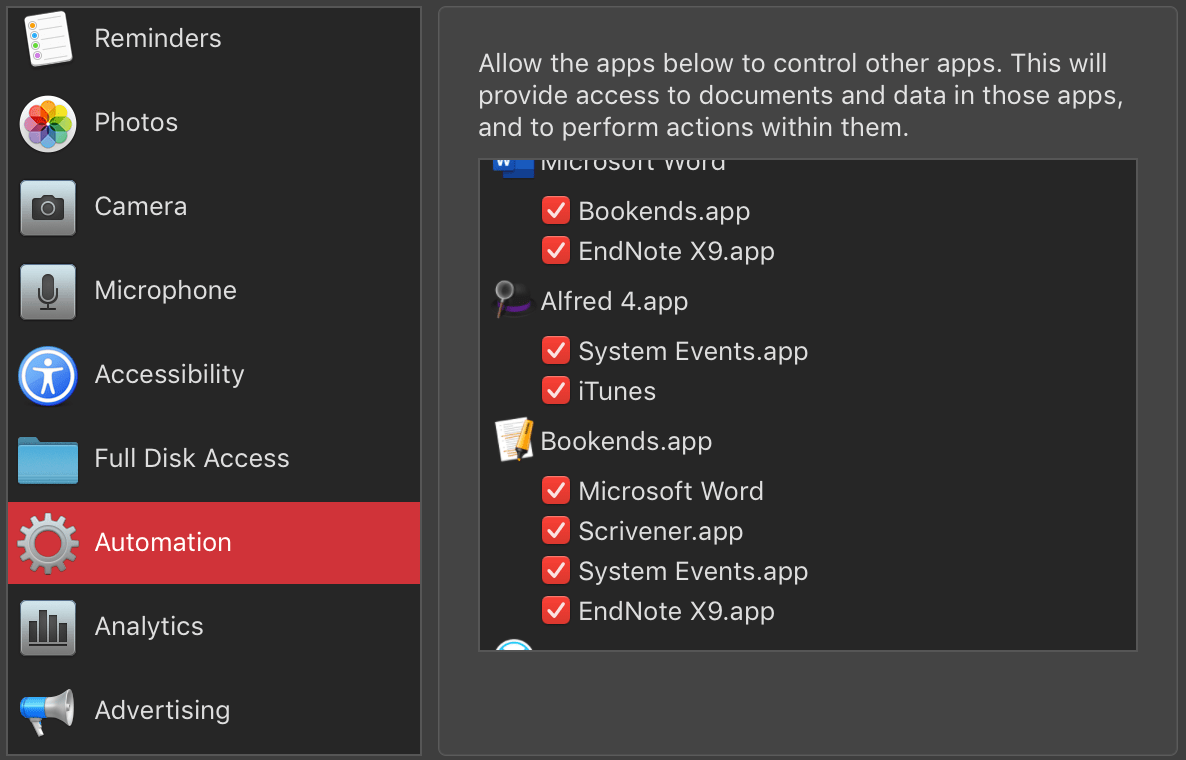Click the Full Disk Access folder icon
This screenshot has height=760, width=1186.
pos(48,460)
